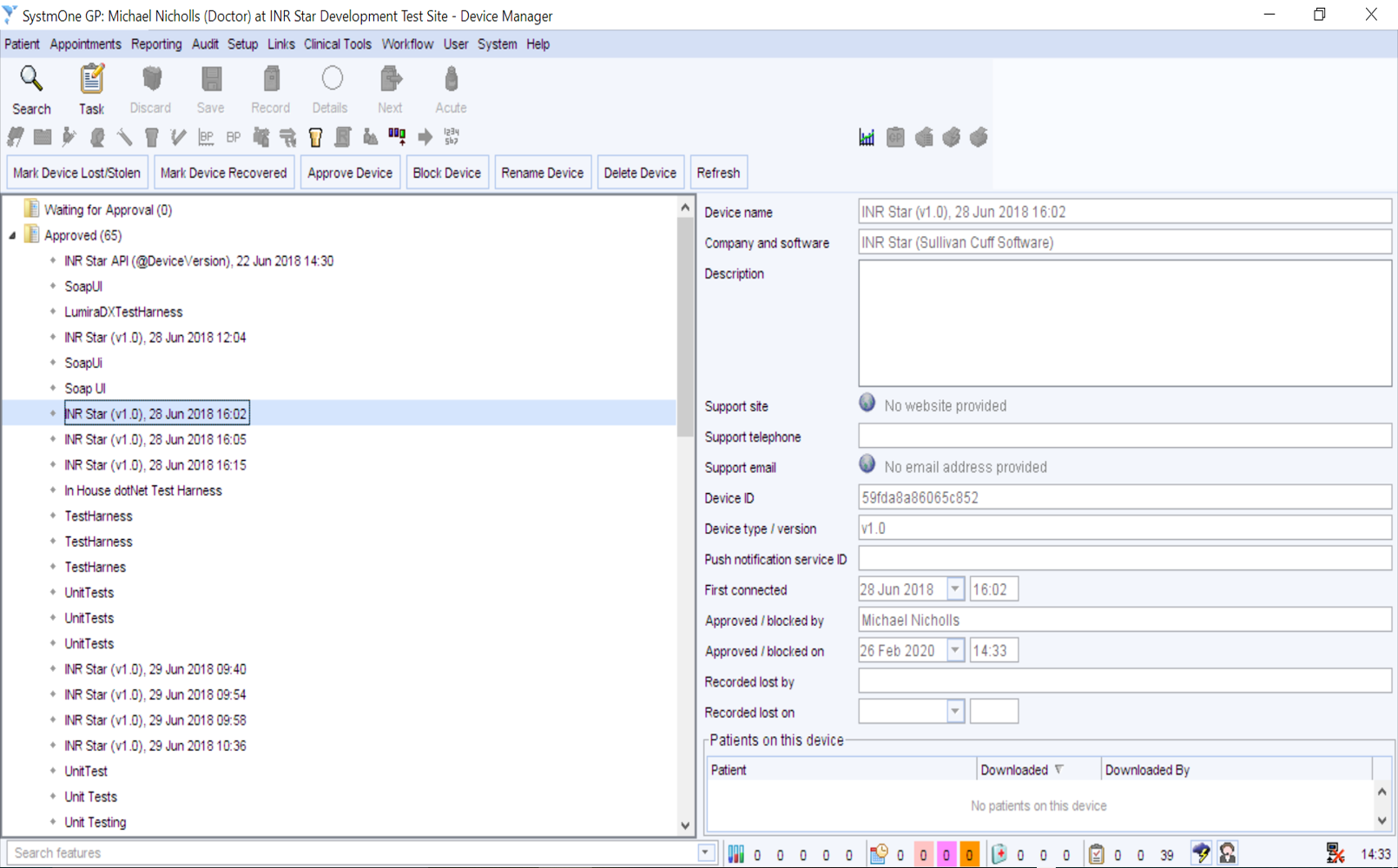Click the calendar clock icon in status bar
Viewport: 1398px width, 868px height.
click(878, 854)
